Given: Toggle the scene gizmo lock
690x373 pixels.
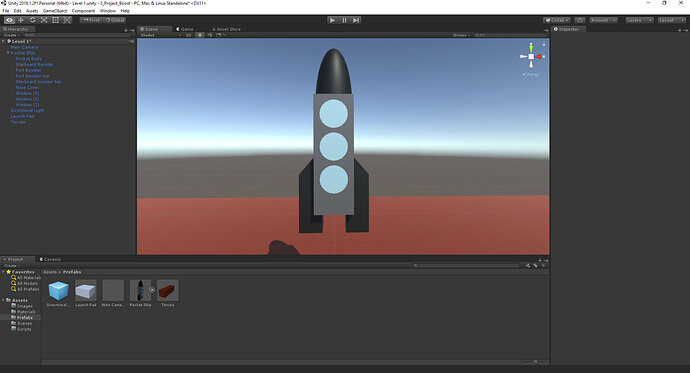Looking at the screenshot, I should click(544, 45).
